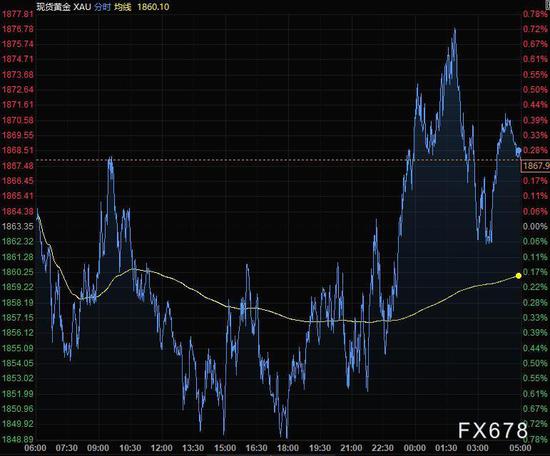Click the 现货黄金 XAU chart title
This screenshot has width=550, height=456.
click(63, 7)
